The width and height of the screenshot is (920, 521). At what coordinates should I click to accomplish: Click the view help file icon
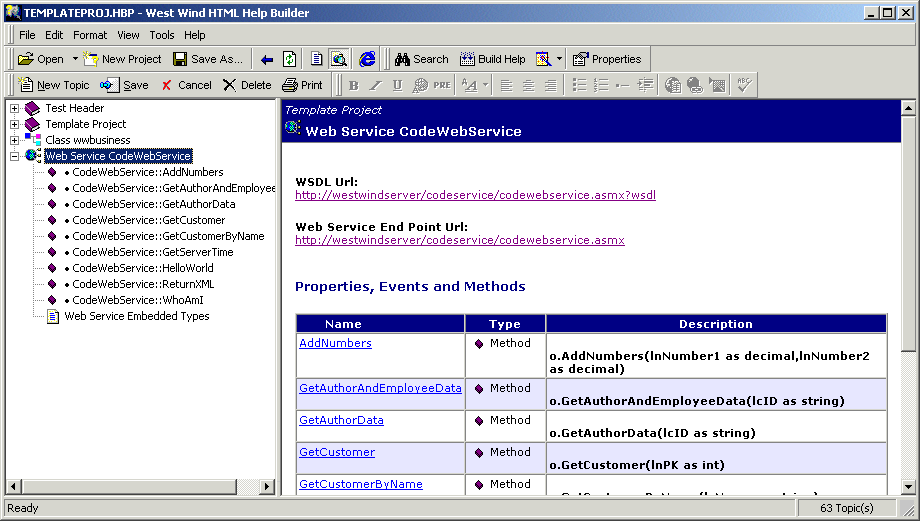543,59
